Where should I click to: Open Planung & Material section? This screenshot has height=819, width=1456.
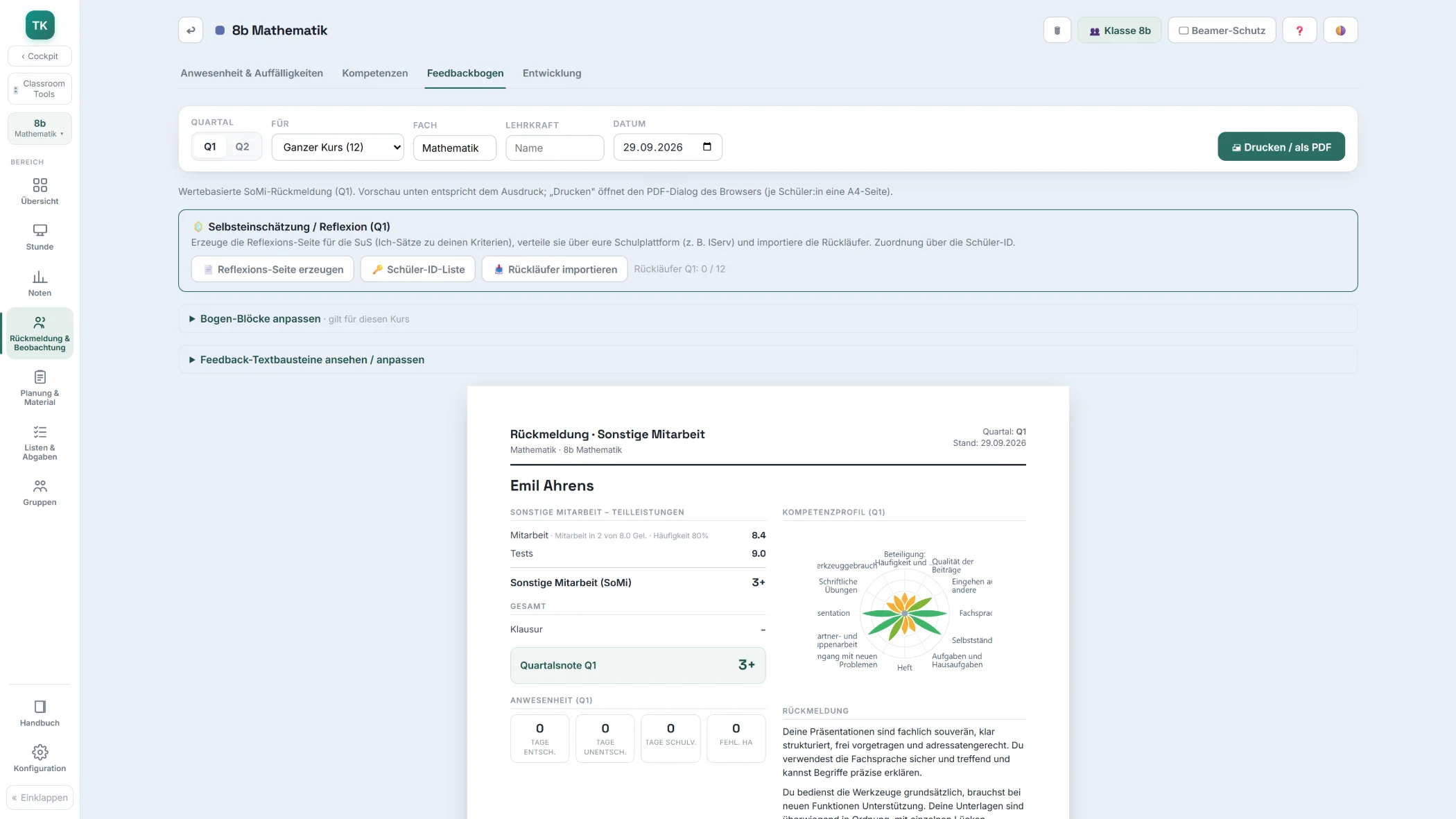pos(40,388)
